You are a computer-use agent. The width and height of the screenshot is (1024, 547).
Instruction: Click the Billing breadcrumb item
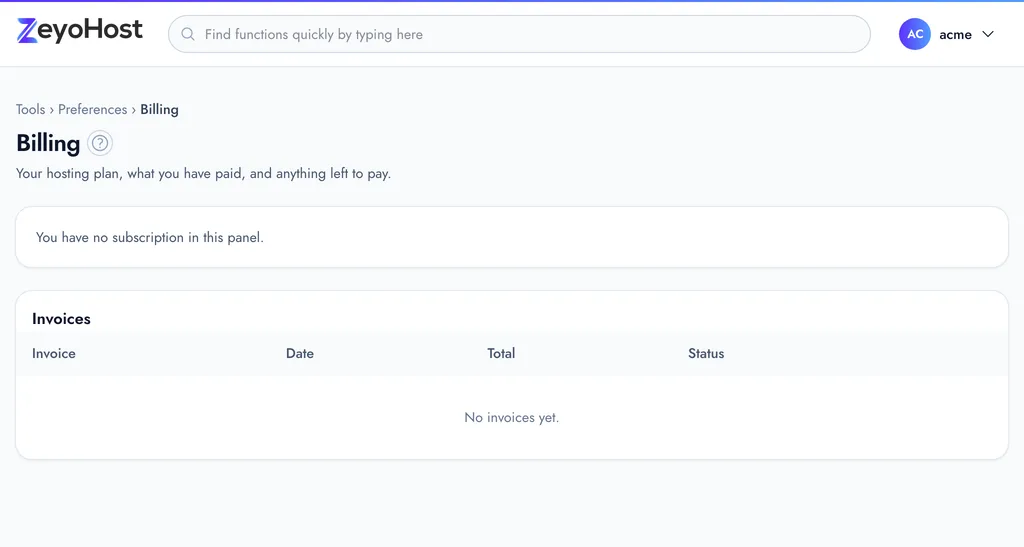159,109
